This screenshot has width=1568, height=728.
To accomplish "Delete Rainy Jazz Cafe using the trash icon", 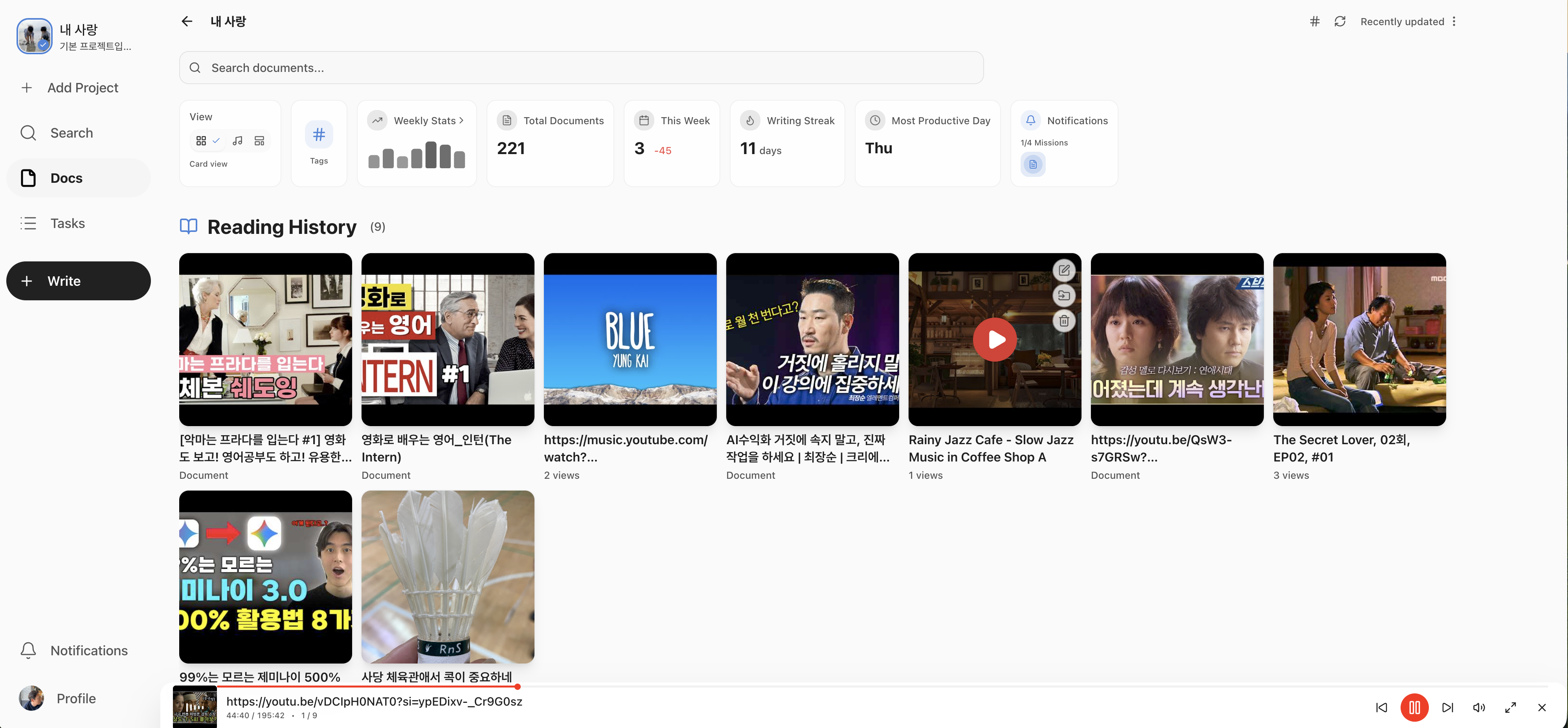I will [x=1064, y=321].
